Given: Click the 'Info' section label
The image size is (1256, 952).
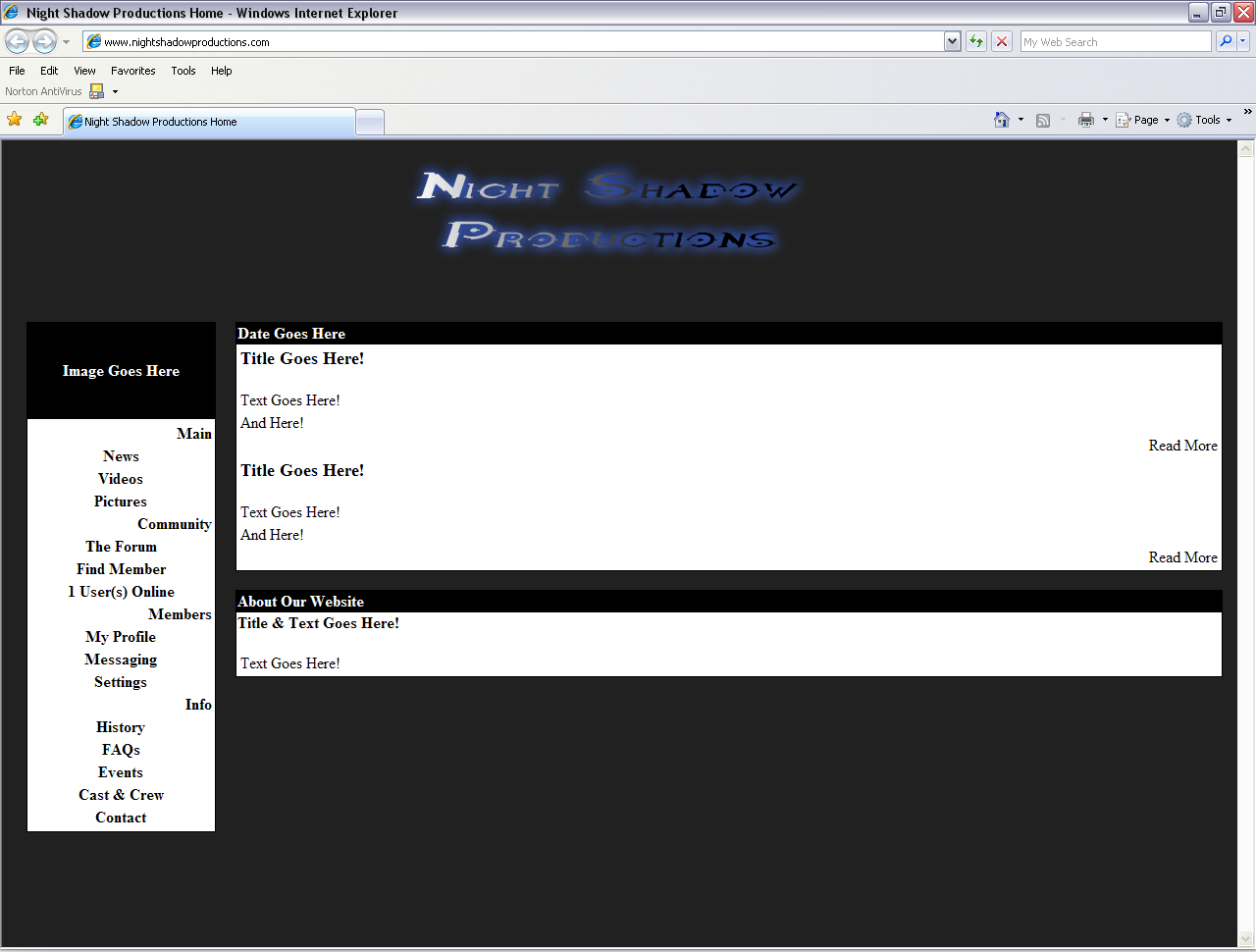Looking at the screenshot, I should [x=198, y=705].
